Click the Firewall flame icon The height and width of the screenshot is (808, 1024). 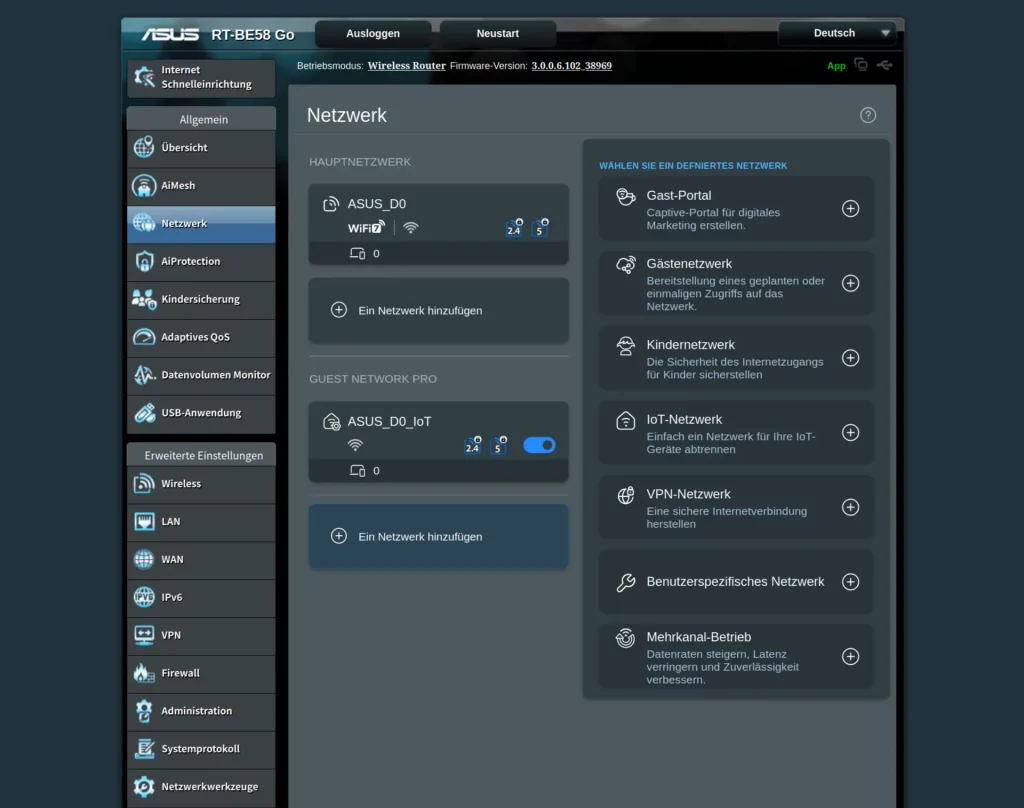coord(144,673)
